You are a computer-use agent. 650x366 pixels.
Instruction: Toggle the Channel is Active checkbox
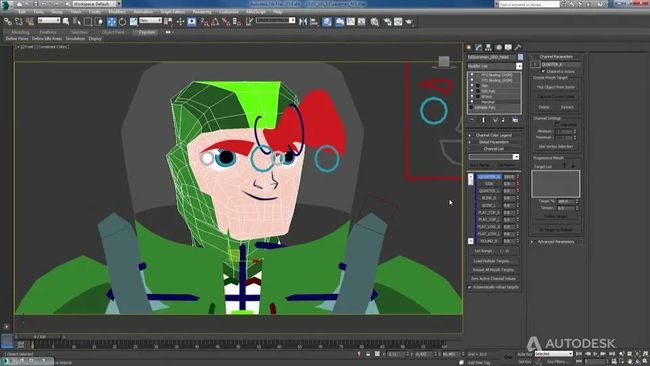coord(543,71)
